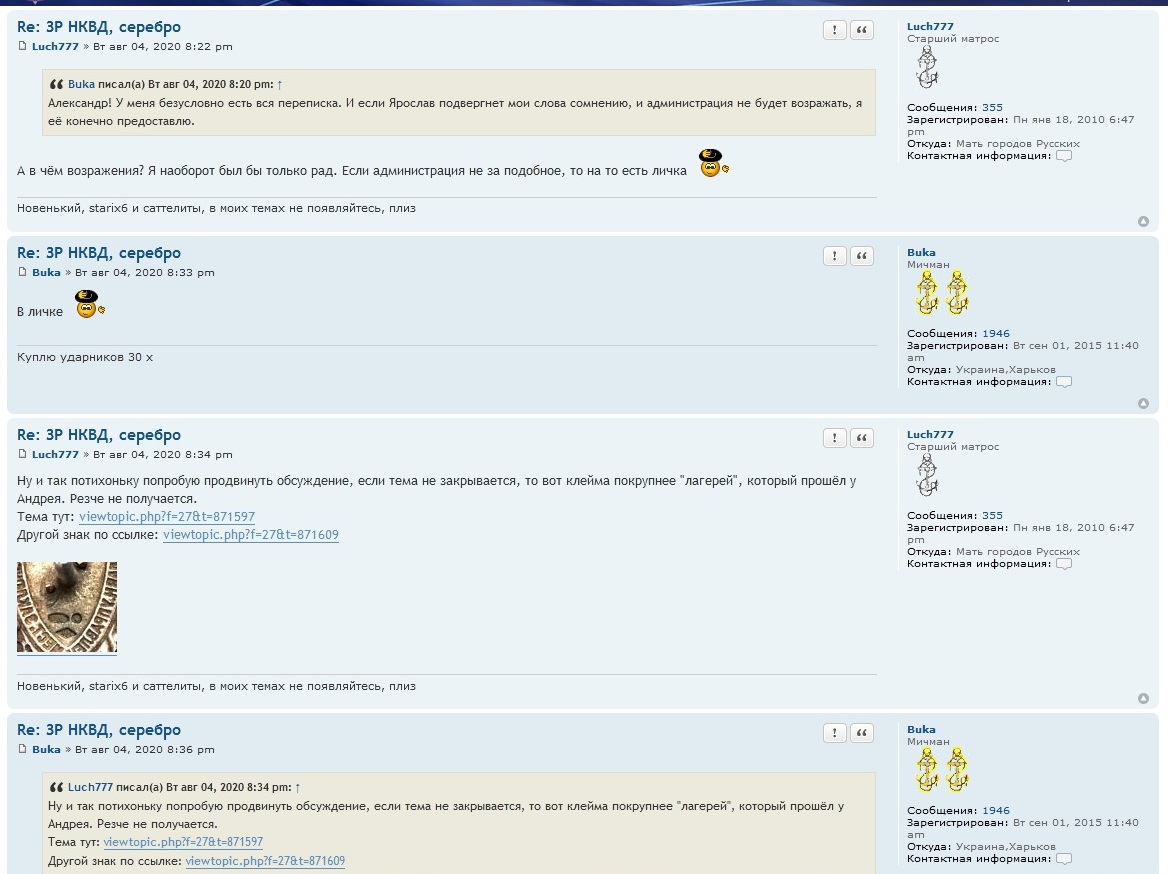
Task: Open link viewtopic.php?f=27&t=871609 in Luch777's post
Action: 251,535
